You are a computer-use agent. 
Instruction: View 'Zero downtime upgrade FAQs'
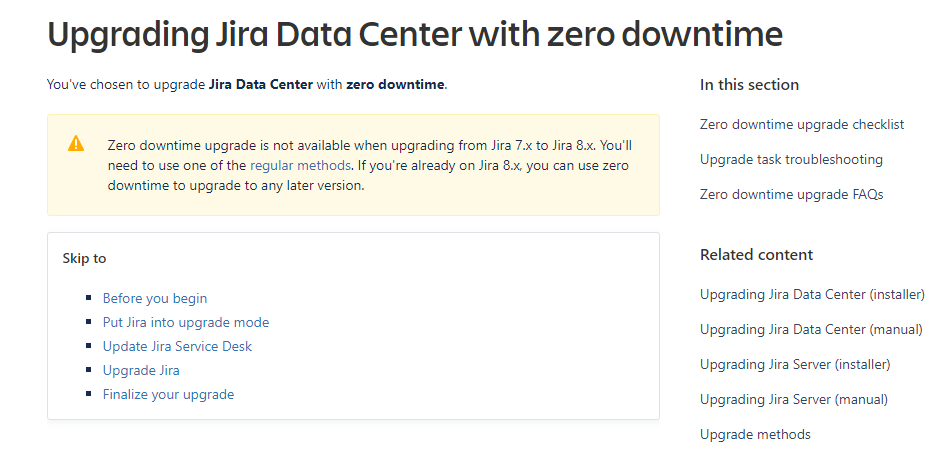pos(791,194)
